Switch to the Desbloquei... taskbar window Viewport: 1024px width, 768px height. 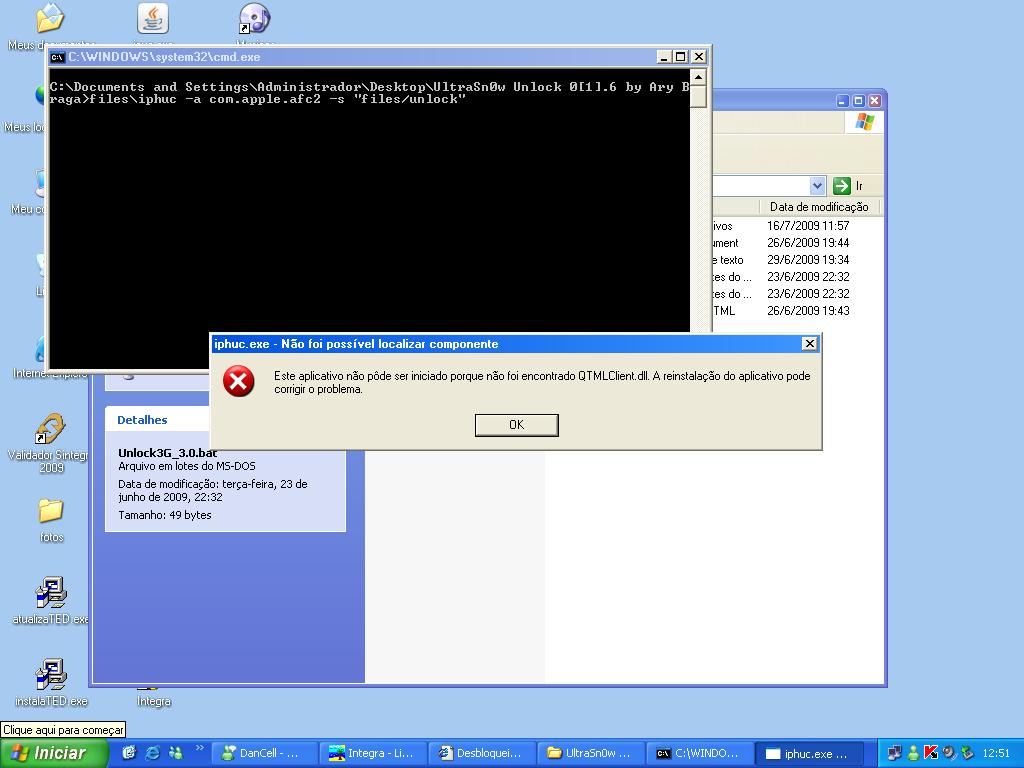point(481,753)
